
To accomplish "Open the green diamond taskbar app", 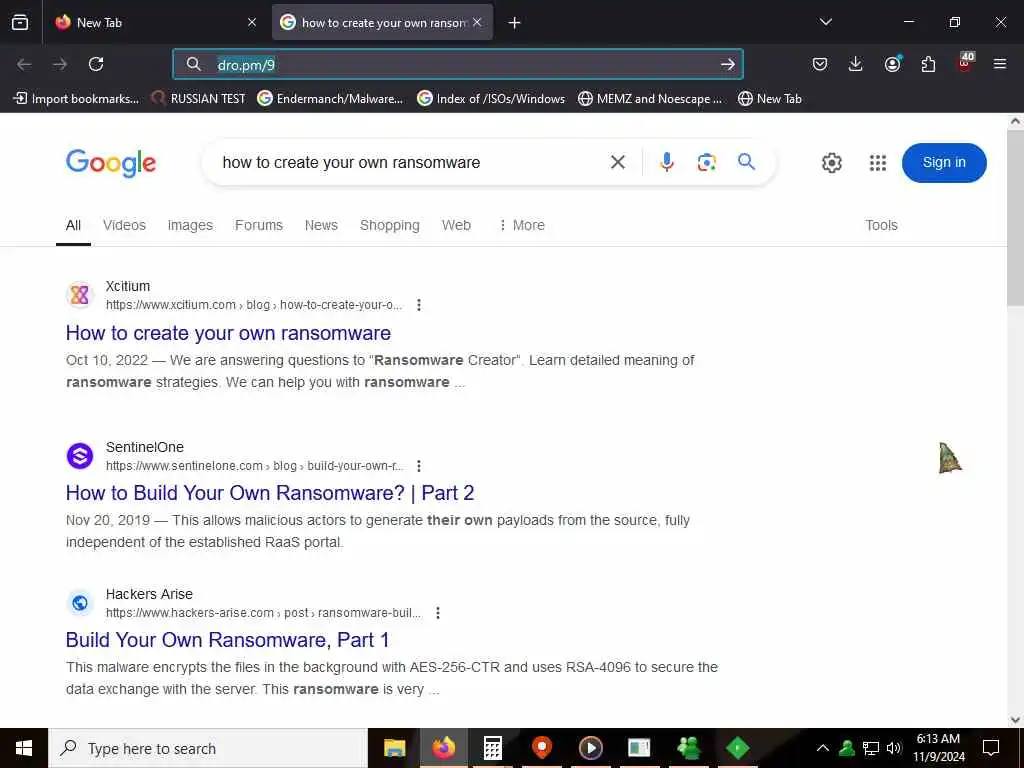I will [737, 748].
